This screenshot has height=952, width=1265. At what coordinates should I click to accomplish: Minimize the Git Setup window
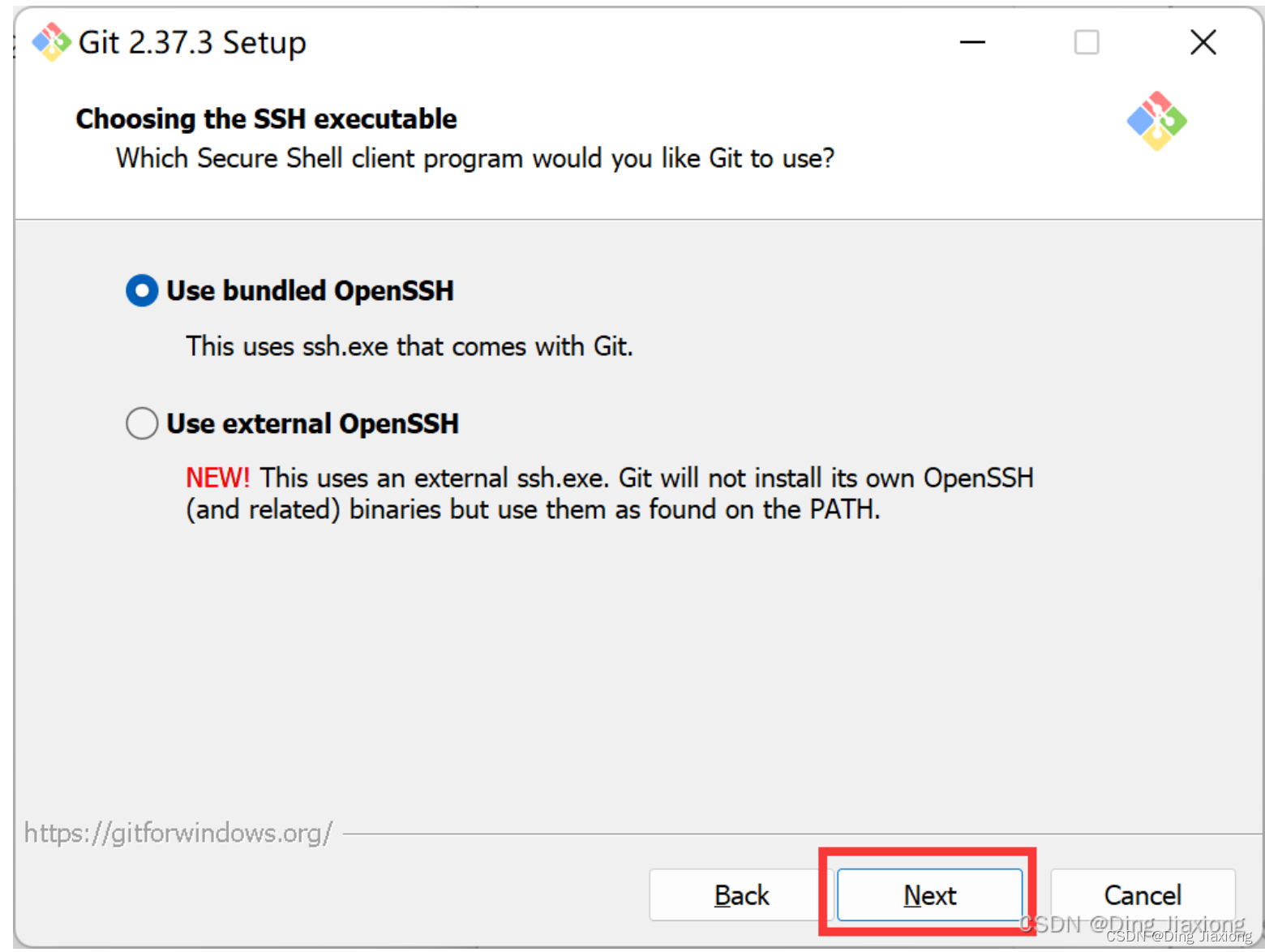coord(972,42)
